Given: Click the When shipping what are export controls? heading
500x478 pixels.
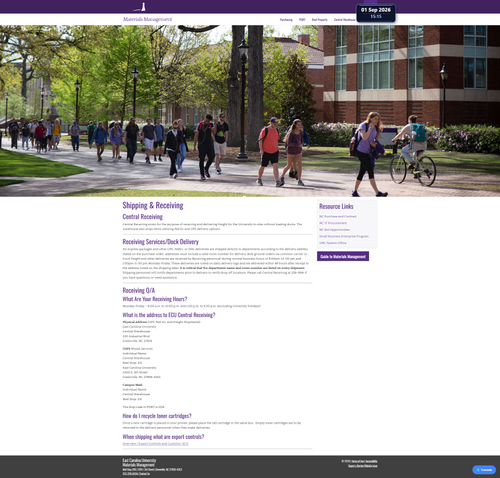Looking at the screenshot, I should click(163, 437).
